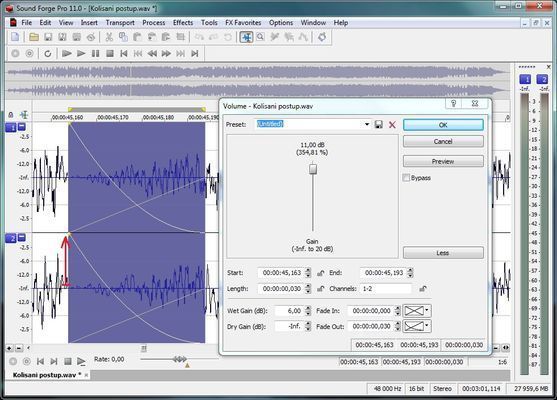
Task: Click the Cut scissors icon
Action: pyautogui.click(x=109, y=37)
